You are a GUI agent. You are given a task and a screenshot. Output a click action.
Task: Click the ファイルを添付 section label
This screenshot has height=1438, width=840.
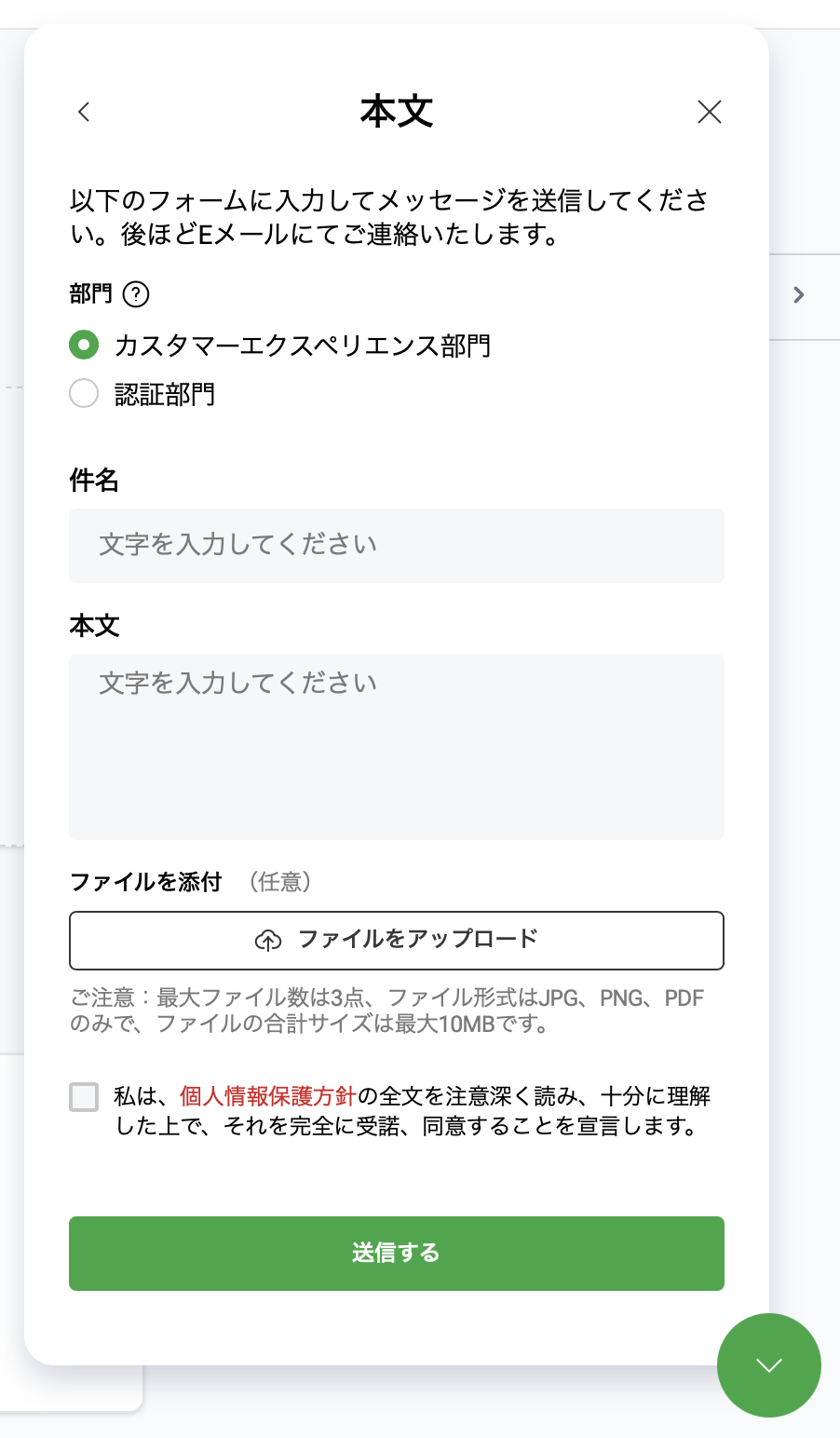point(146,882)
